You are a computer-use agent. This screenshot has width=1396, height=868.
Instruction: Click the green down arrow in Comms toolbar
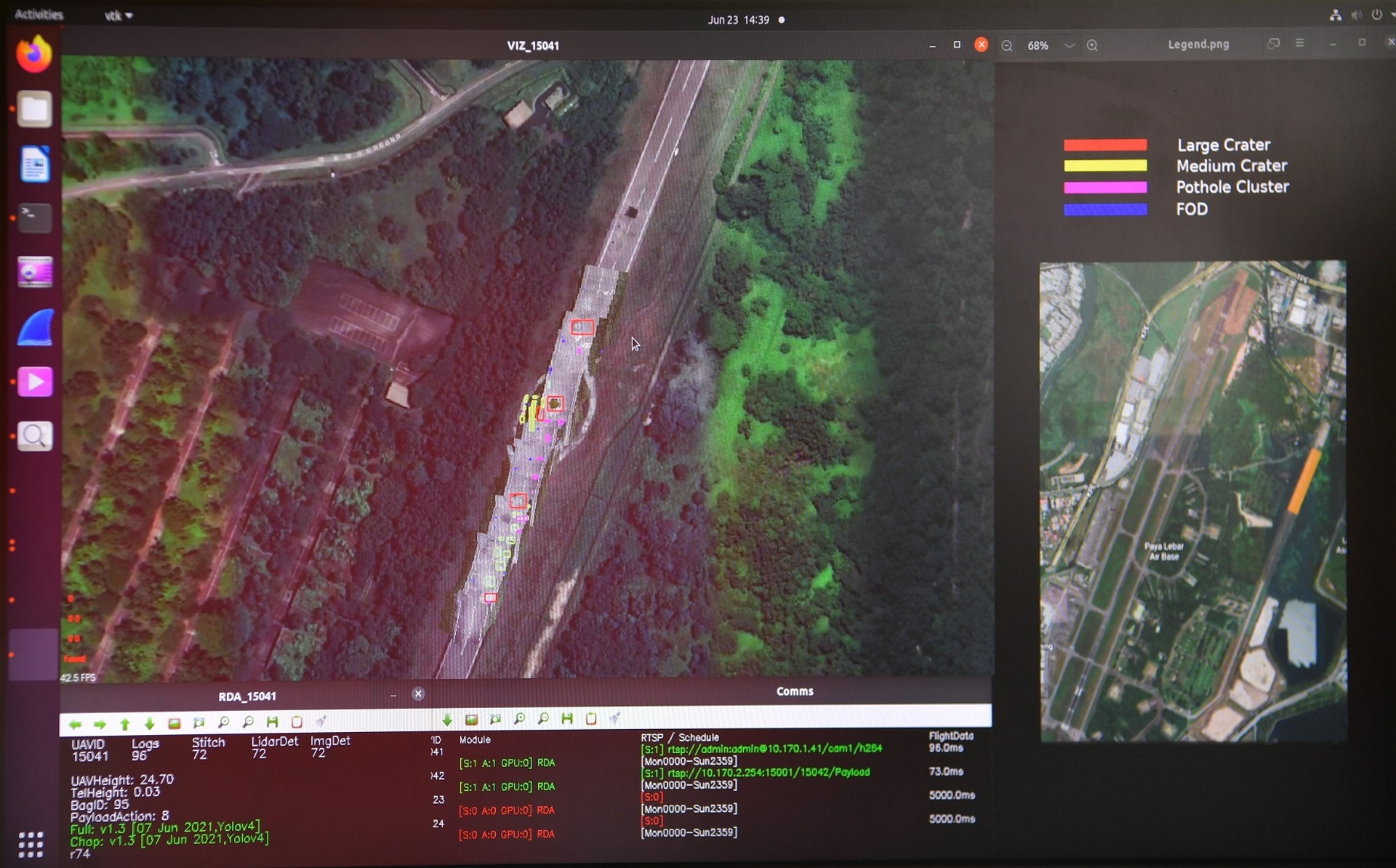click(x=447, y=720)
